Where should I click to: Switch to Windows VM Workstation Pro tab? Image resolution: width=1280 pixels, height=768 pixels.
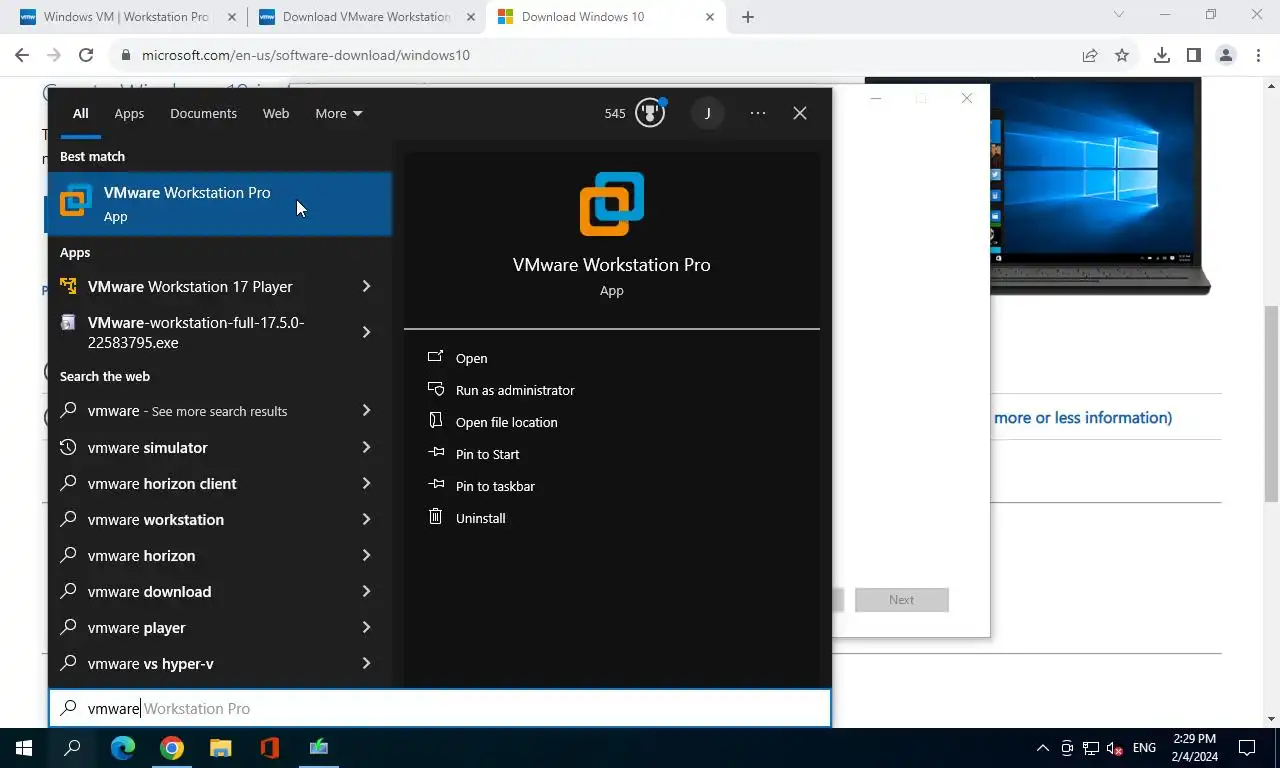tap(126, 17)
